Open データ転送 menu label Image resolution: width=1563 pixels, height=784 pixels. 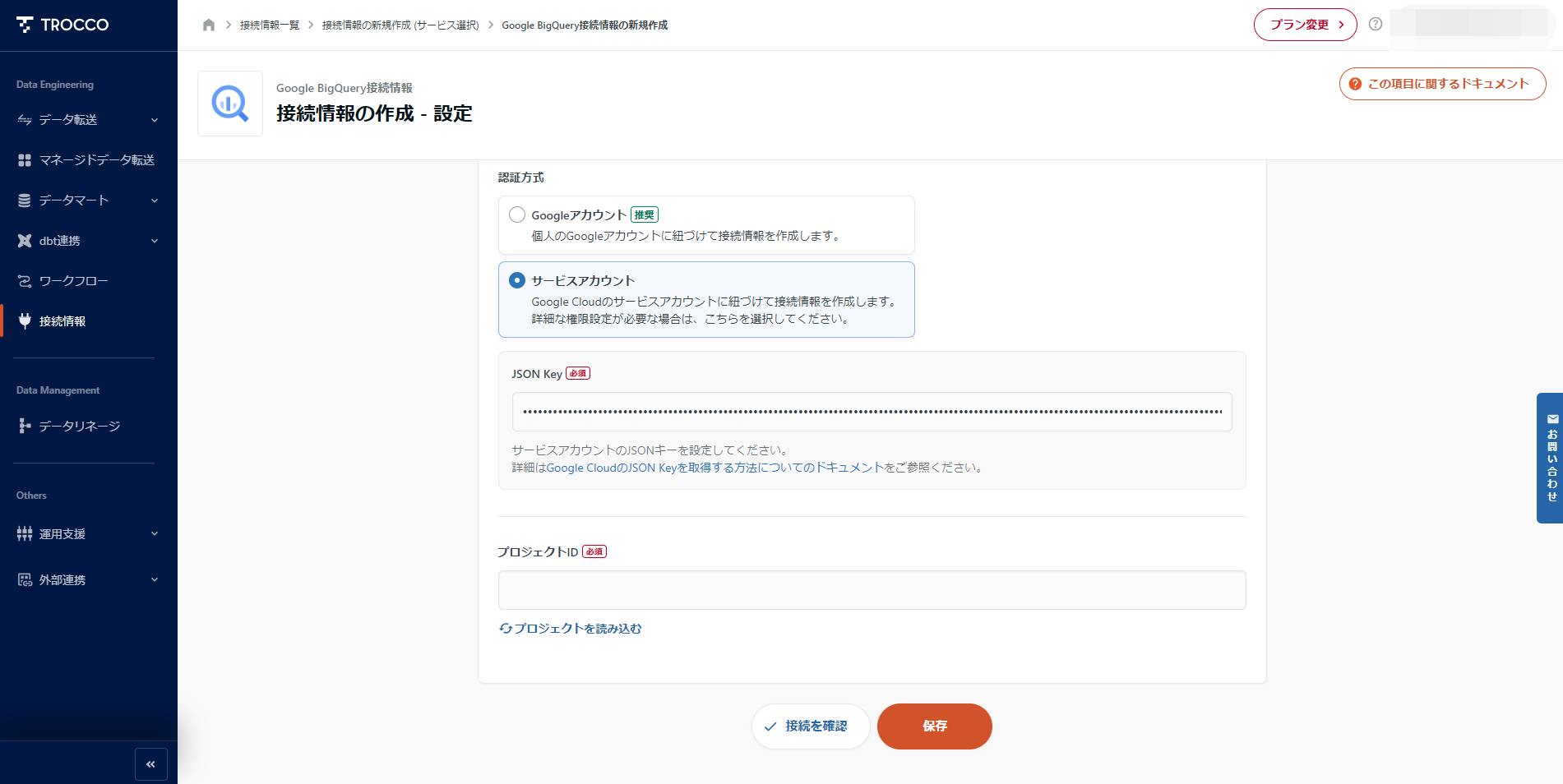[68, 120]
